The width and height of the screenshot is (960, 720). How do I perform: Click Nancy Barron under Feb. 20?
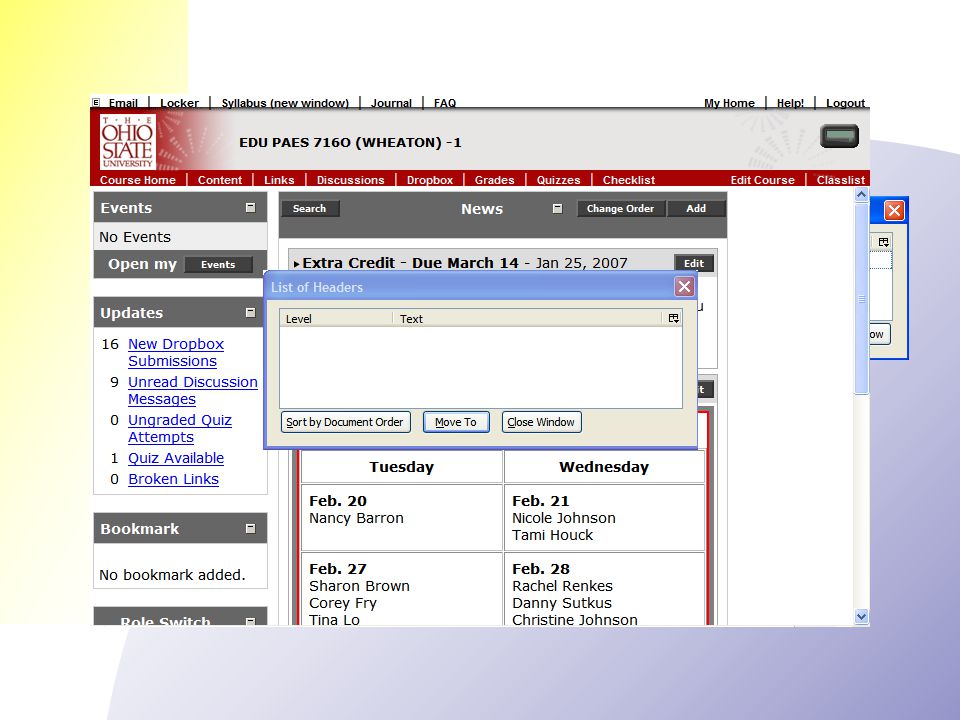point(356,518)
